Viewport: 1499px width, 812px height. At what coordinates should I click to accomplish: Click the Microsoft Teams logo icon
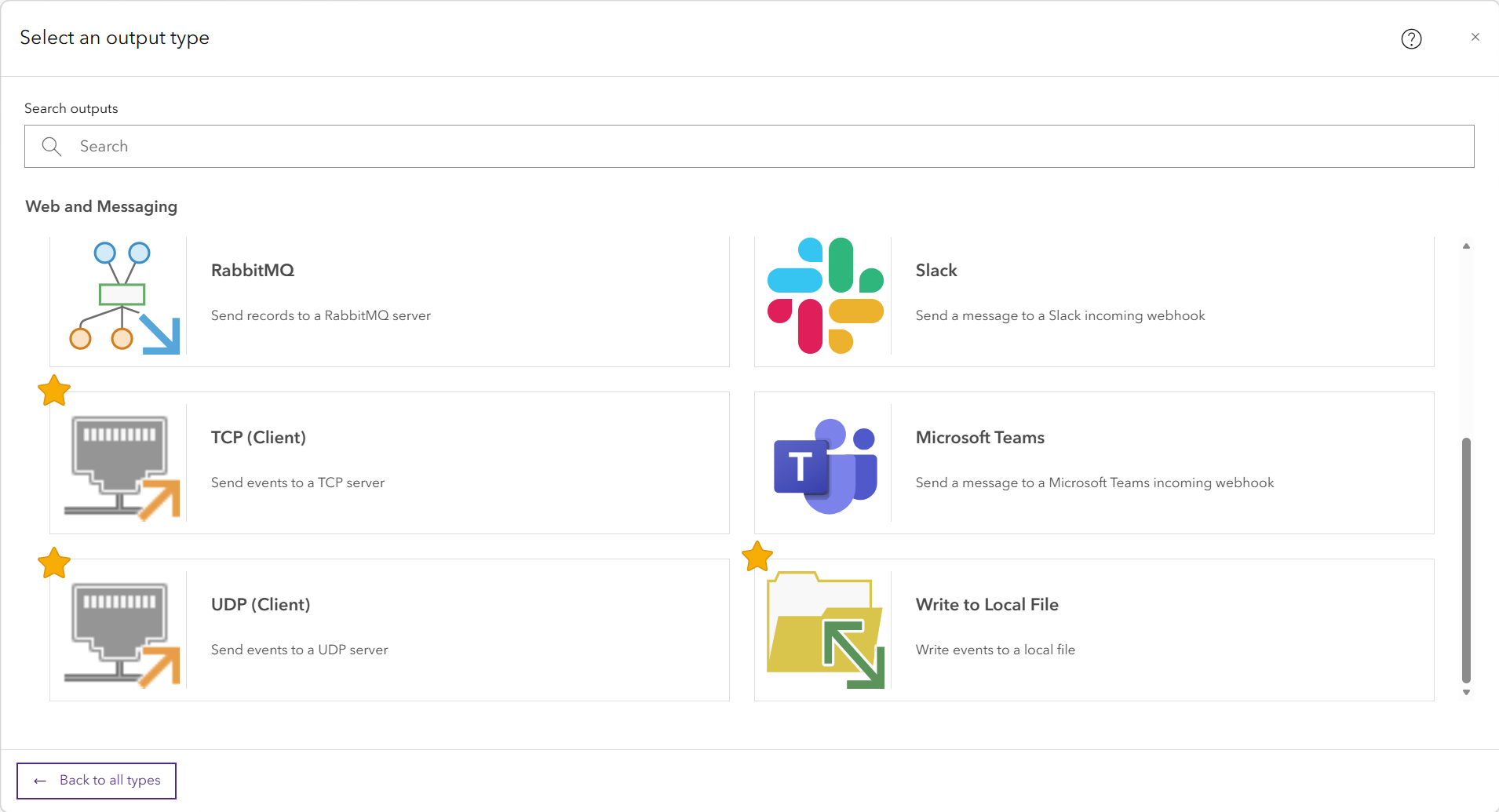[x=826, y=466]
